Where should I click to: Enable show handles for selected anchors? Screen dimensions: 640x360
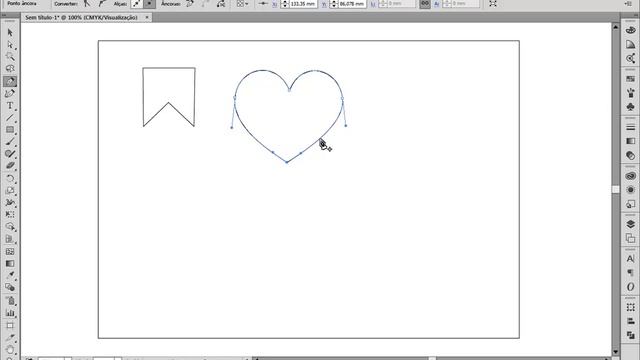click(136, 4)
